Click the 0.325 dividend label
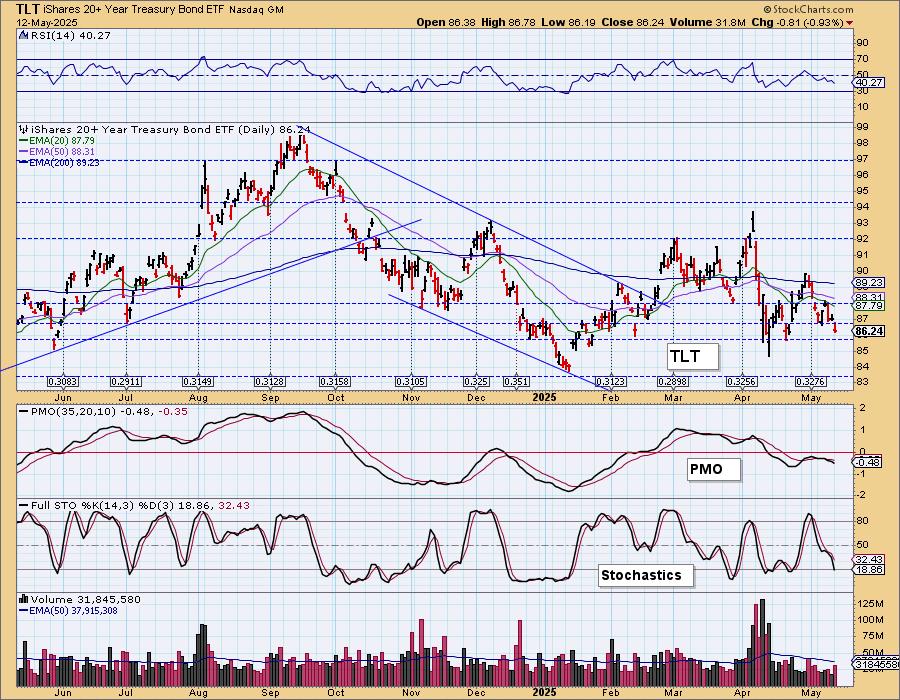The image size is (900, 700). (x=476, y=382)
